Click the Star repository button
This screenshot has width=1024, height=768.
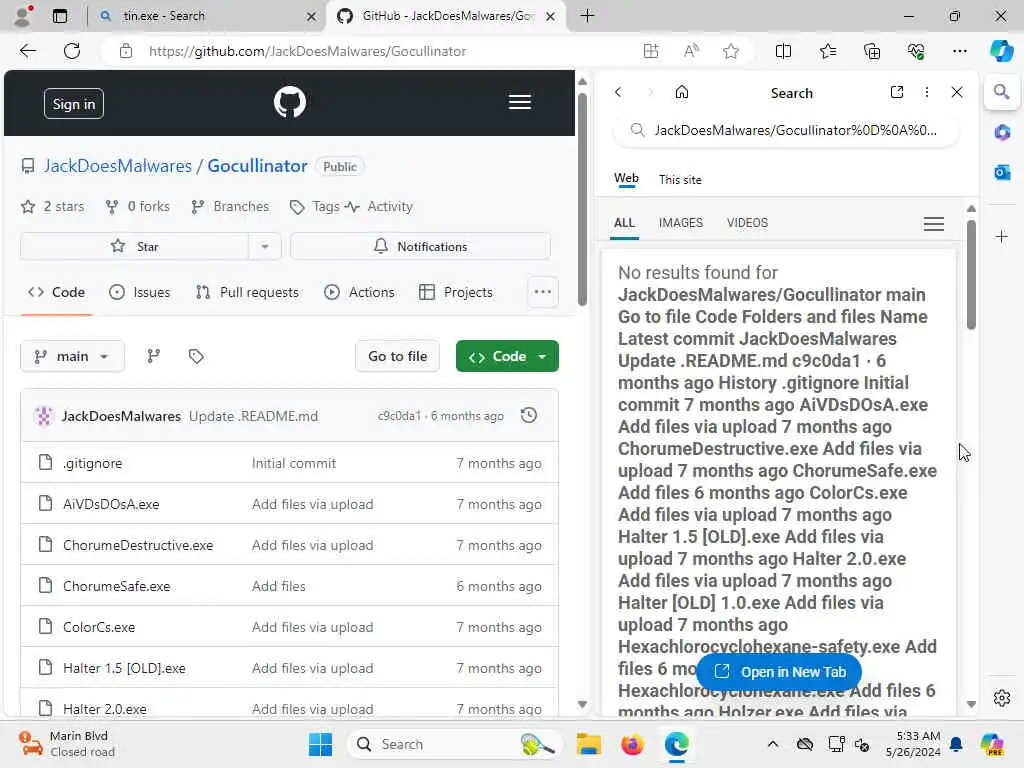pyautogui.click(x=135, y=246)
